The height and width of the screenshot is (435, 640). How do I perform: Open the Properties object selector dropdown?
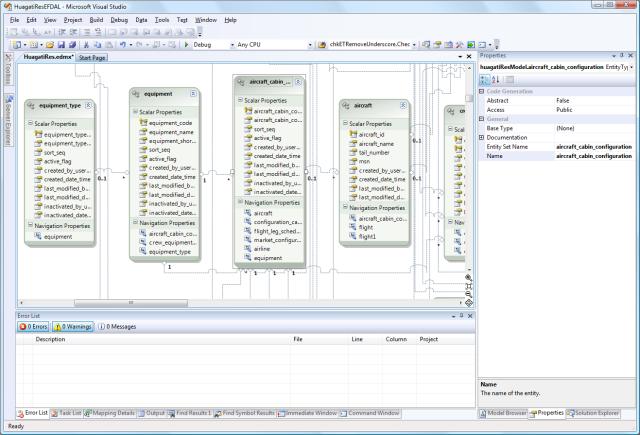(632, 67)
